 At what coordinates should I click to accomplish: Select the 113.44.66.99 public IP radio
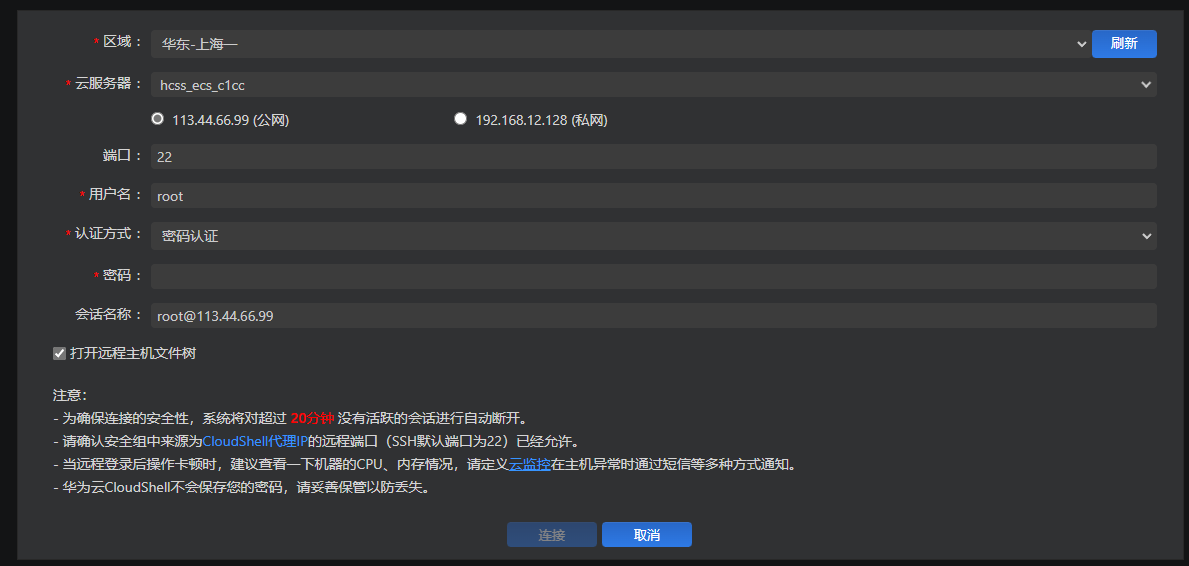pos(158,118)
